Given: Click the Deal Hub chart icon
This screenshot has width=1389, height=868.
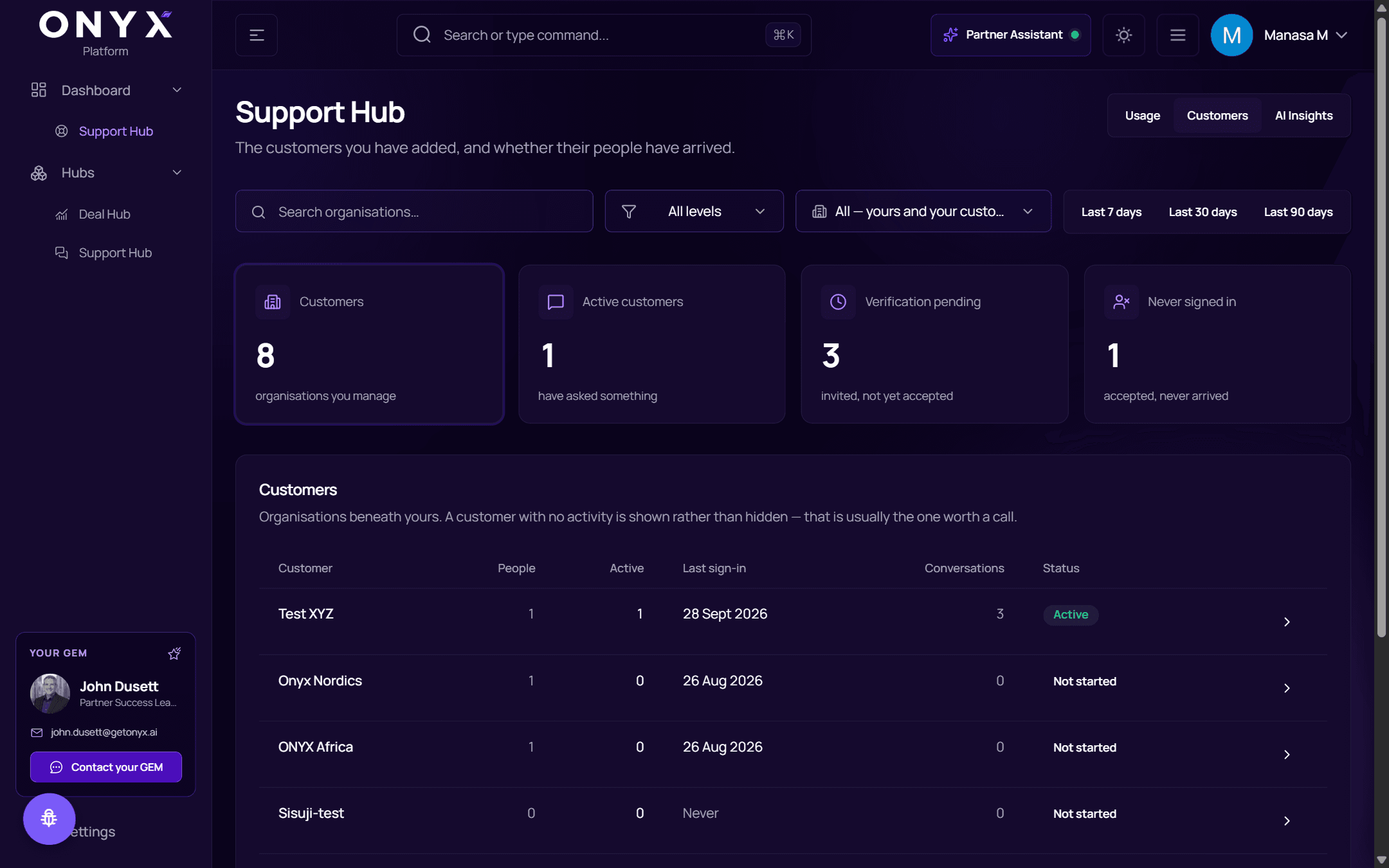Looking at the screenshot, I should pyautogui.click(x=62, y=215).
